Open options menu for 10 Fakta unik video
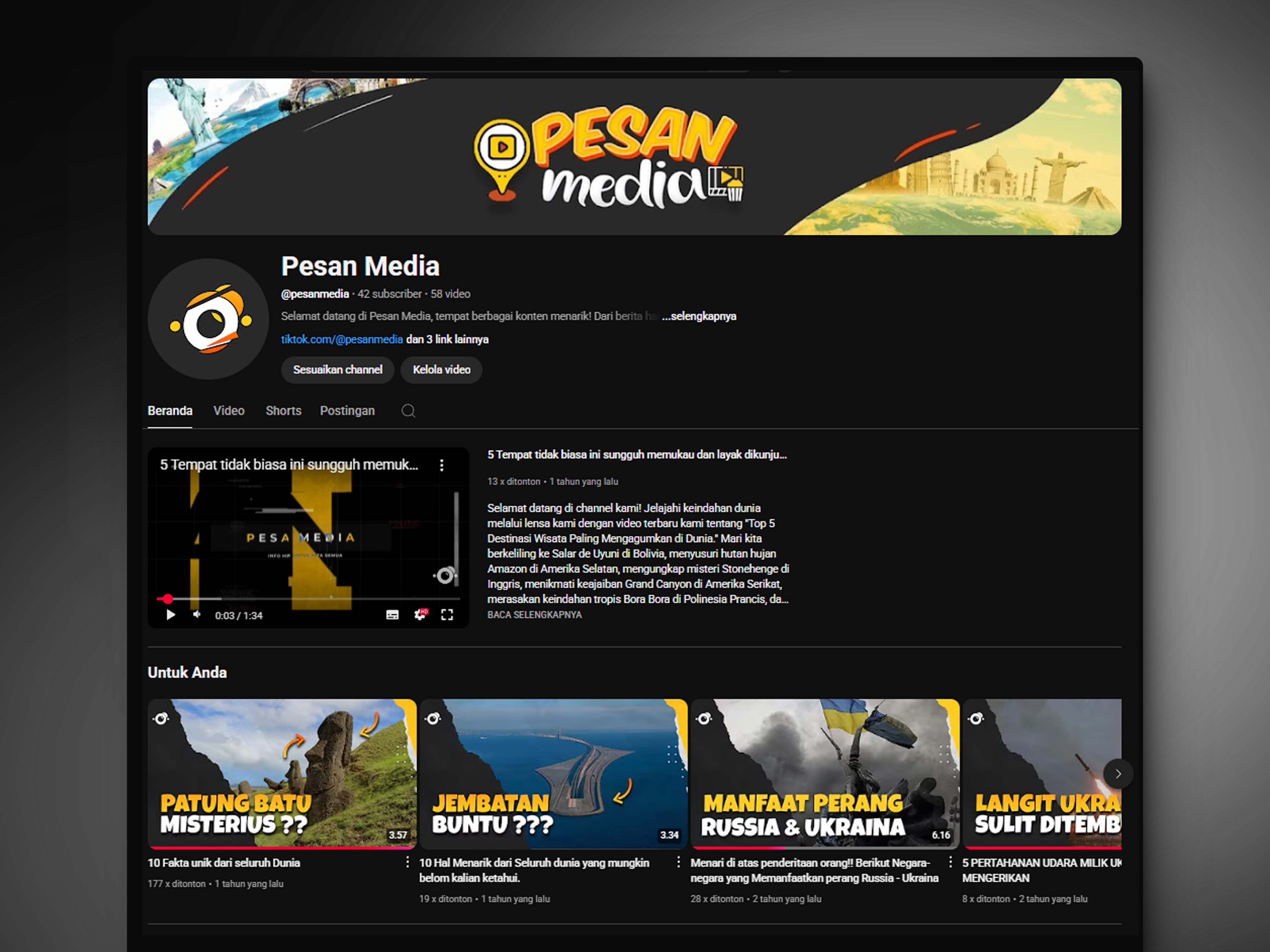This screenshot has width=1270, height=952. tap(407, 862)
